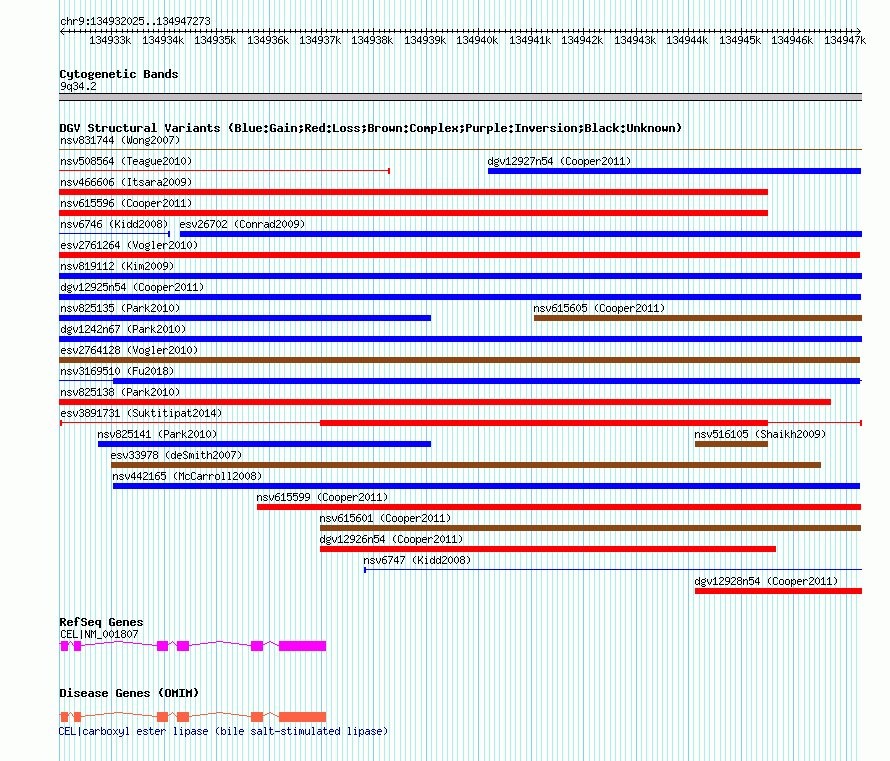Click the CEL|NM_001807 RefSeq gene label

coord(99,634)
